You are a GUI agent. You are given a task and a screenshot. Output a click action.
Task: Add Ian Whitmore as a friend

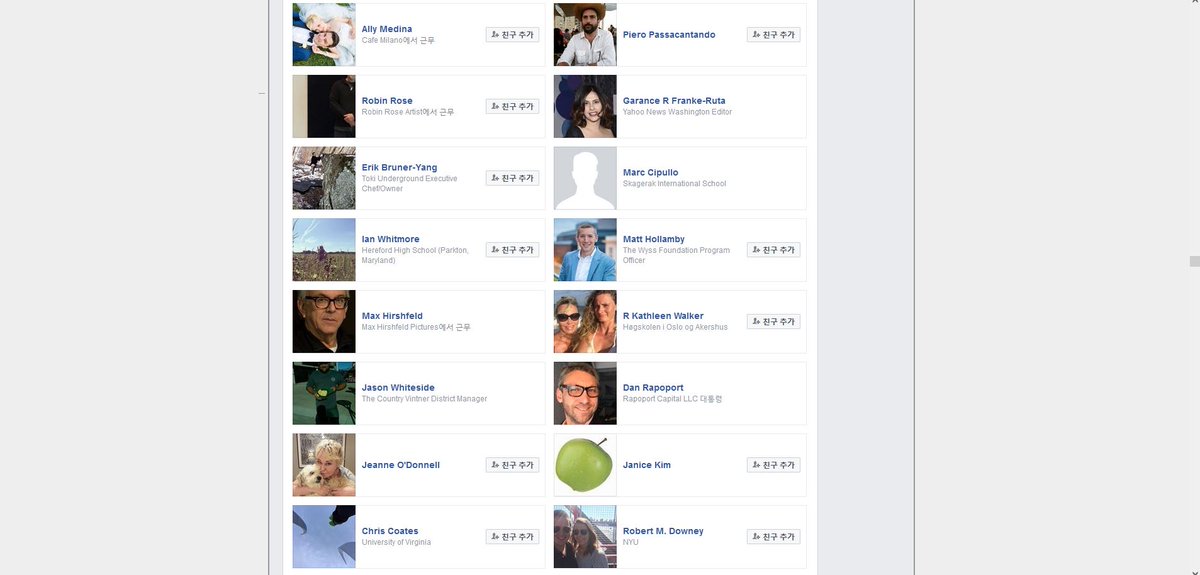coord(512,250)
